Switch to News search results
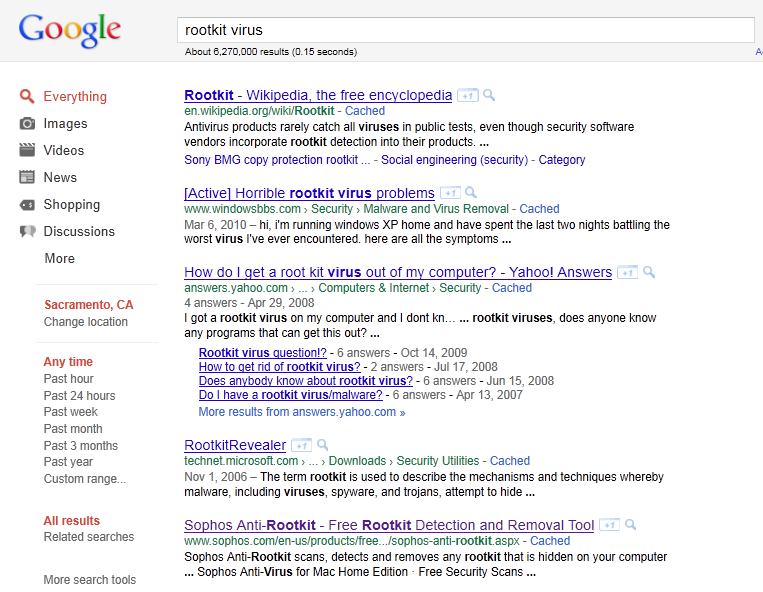The image size is (763, 592). pos(60,177)
